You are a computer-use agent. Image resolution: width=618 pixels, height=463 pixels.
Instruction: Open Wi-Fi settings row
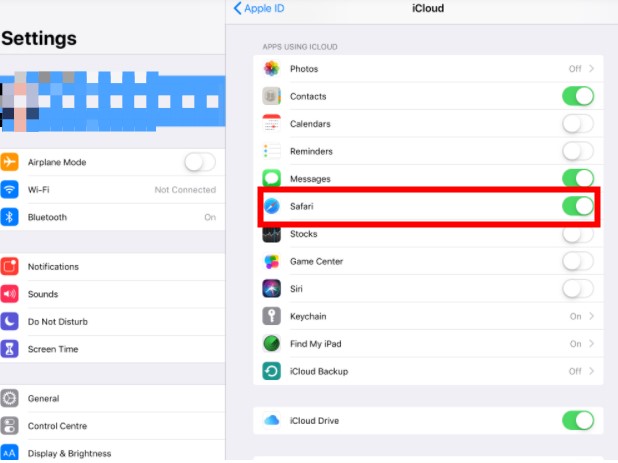pos(110,190)
